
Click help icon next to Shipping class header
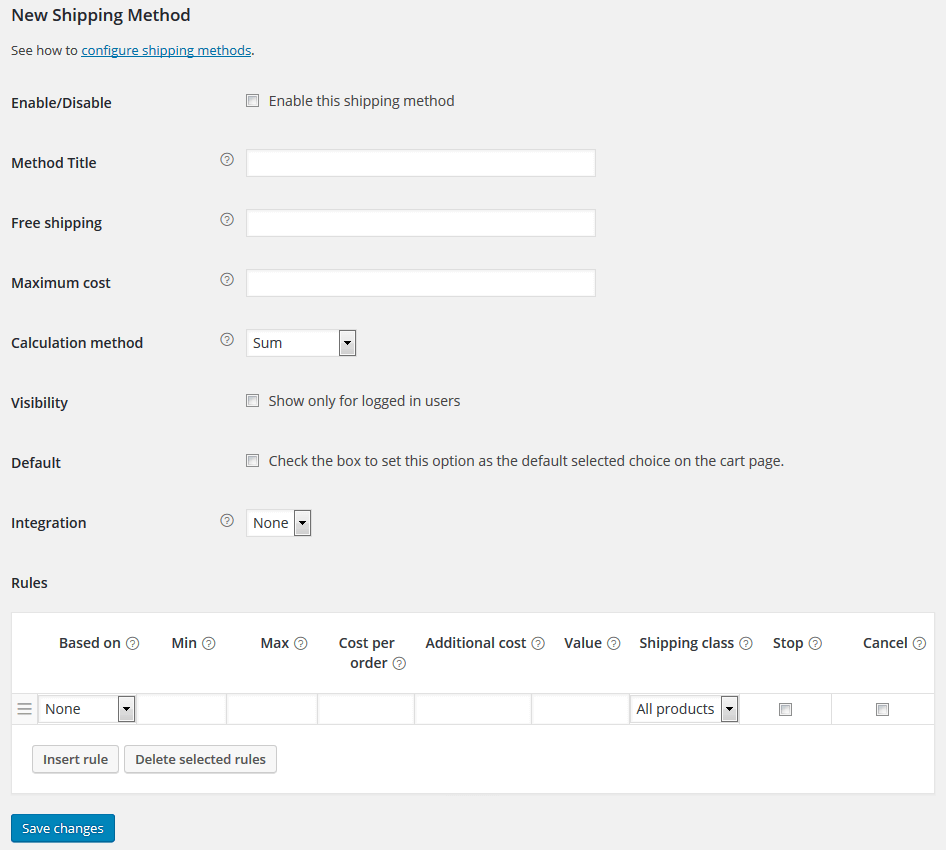point(746,644)
